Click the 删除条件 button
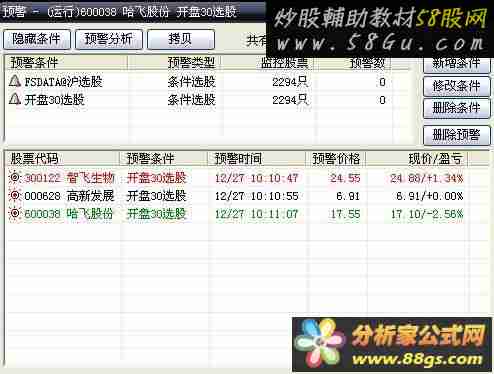The height and width of the screenshot is (374, 494). click(x=456, y=108)
